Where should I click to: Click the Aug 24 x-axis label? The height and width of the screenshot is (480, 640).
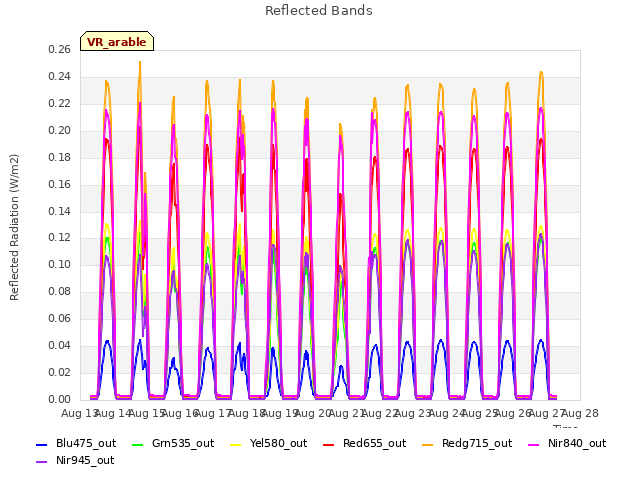[x=446, y=413]
